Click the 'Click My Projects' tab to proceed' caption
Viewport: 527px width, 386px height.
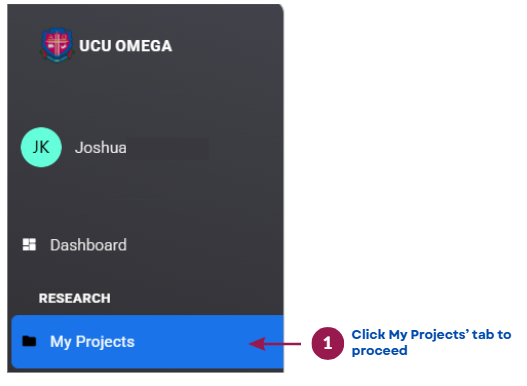431,343
